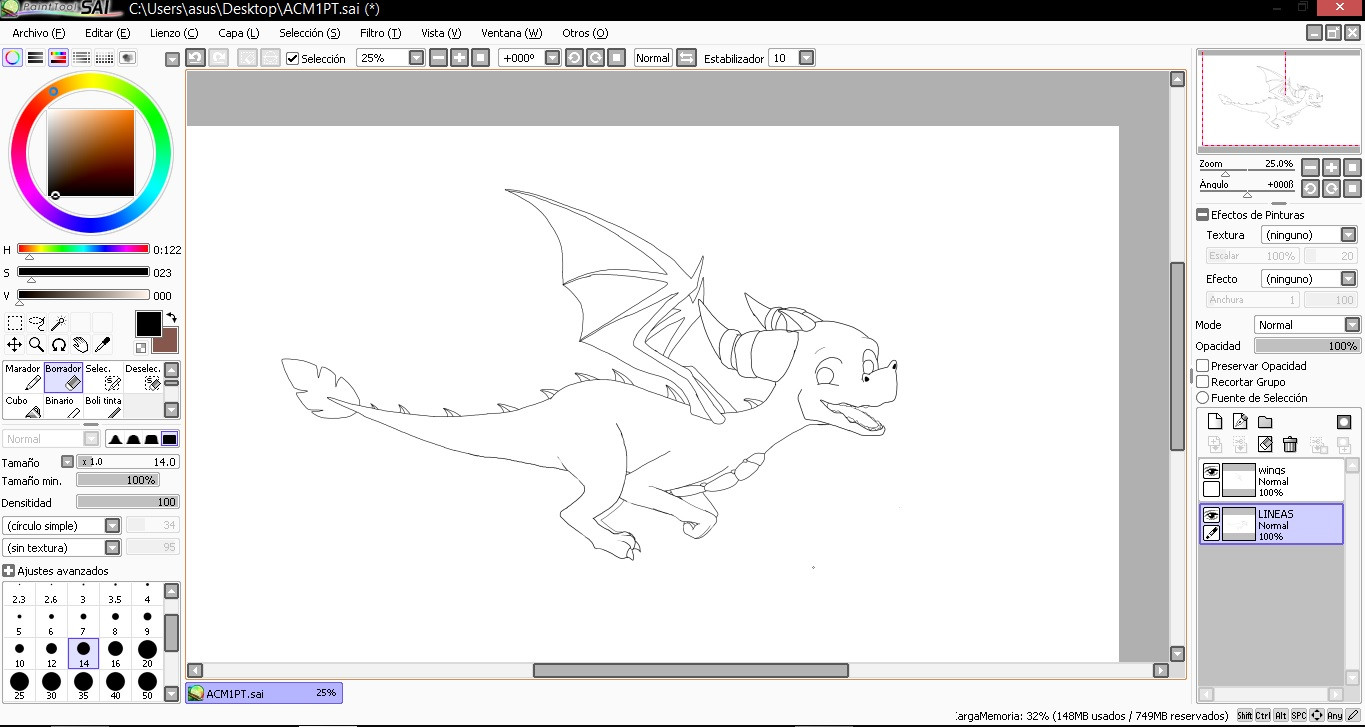The image size is (1365, 727).
Task: Expand Ajustes avanzados section
Action: (x=9, y=571)
